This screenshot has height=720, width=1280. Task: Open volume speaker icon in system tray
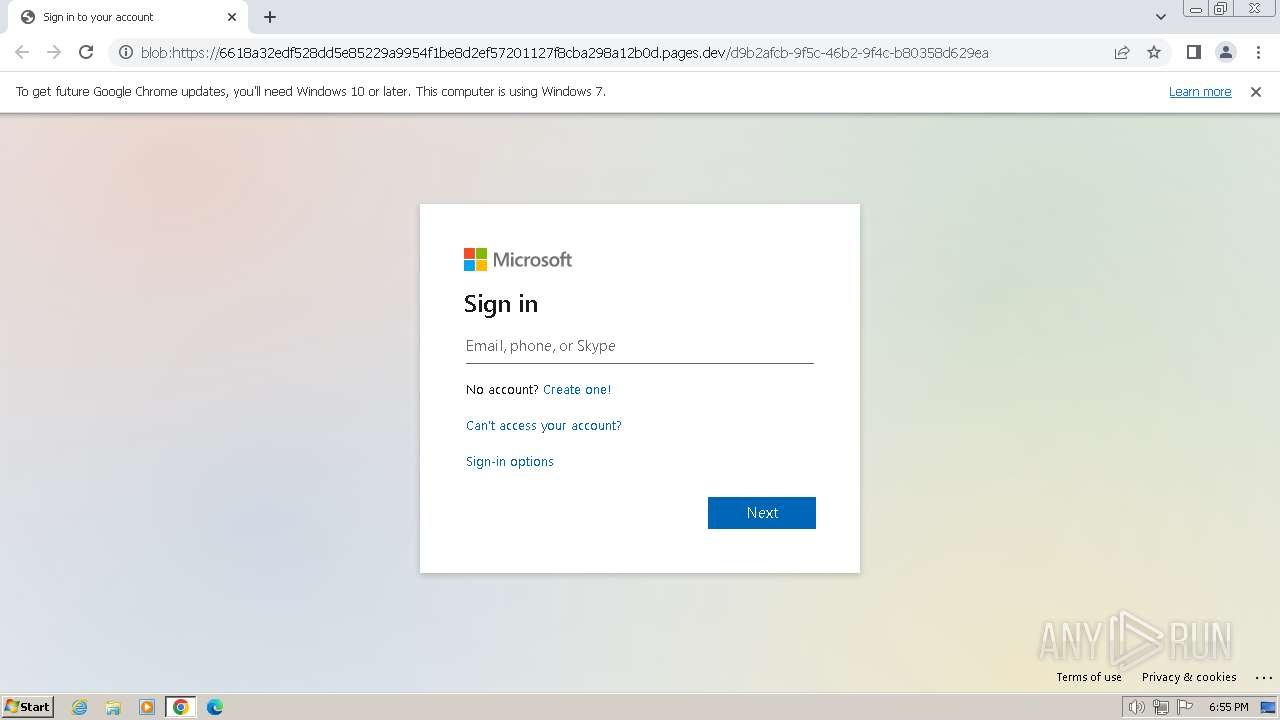tap(1136, 707)
